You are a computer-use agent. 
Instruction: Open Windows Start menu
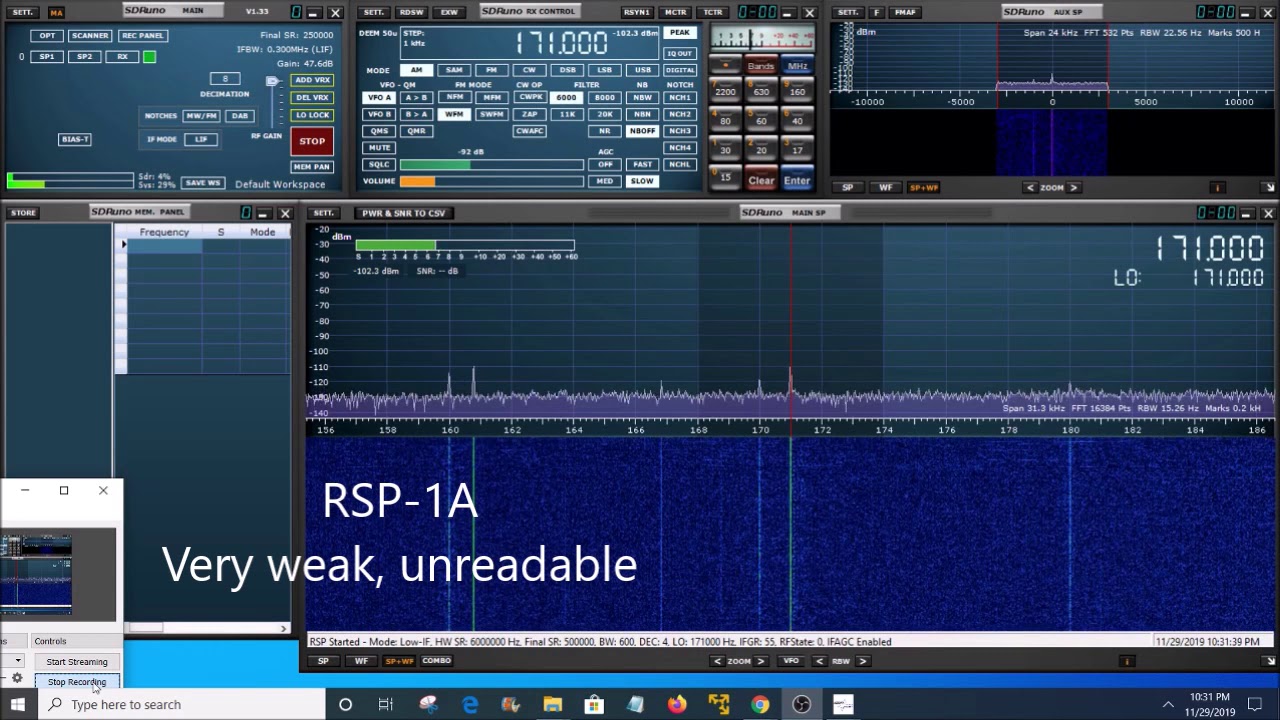coord(17,705)
